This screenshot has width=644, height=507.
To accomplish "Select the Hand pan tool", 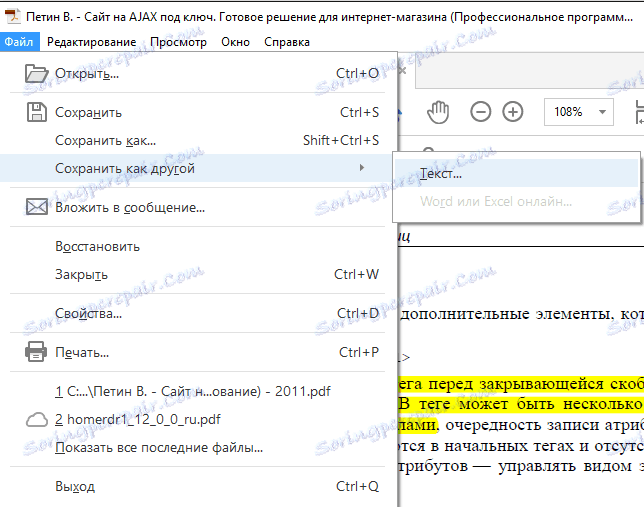I will pos(438,112).
